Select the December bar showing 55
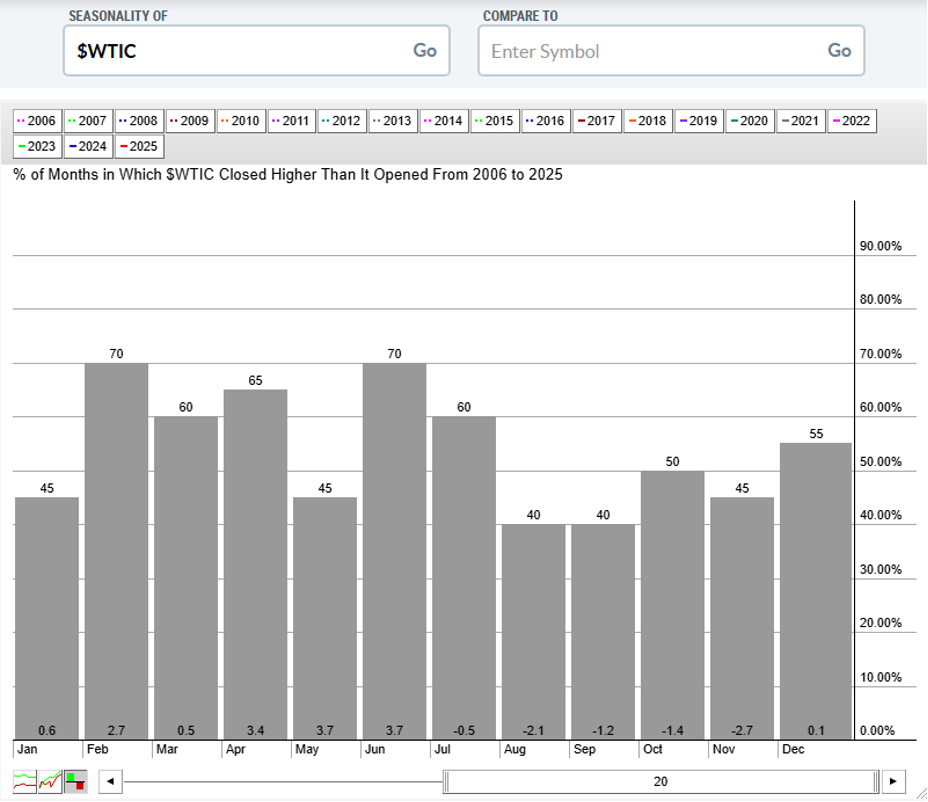Image resolution: width=928 pixels, height=802 pixels. point(815,590)
